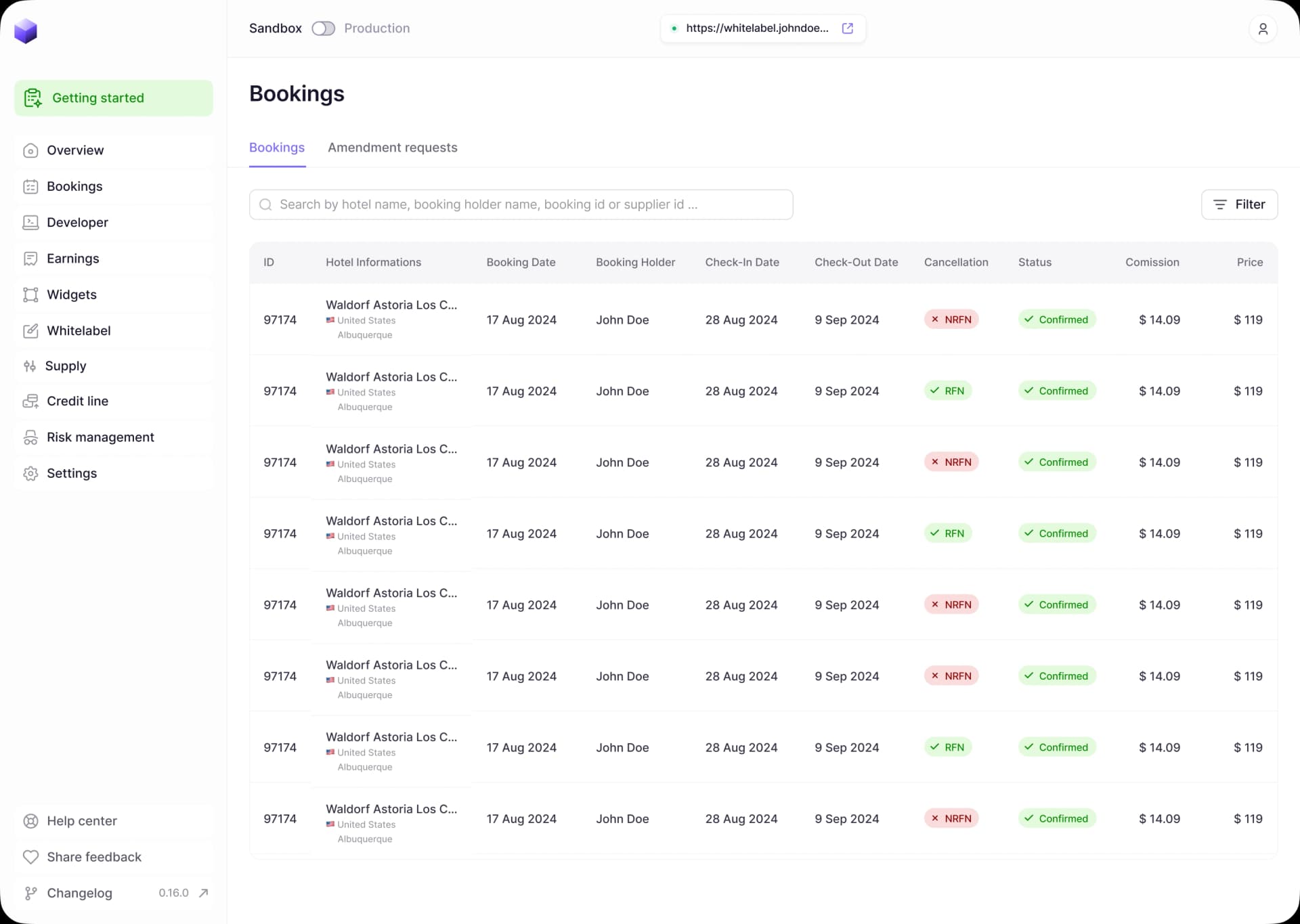This screenshot has height=924, width=1300.
Task: Switch to the Amendment requests tab
Action: click(393, 147)
